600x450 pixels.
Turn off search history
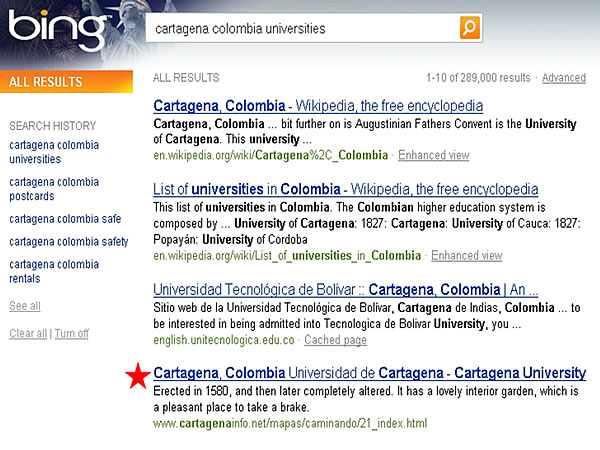click(71, 333)
